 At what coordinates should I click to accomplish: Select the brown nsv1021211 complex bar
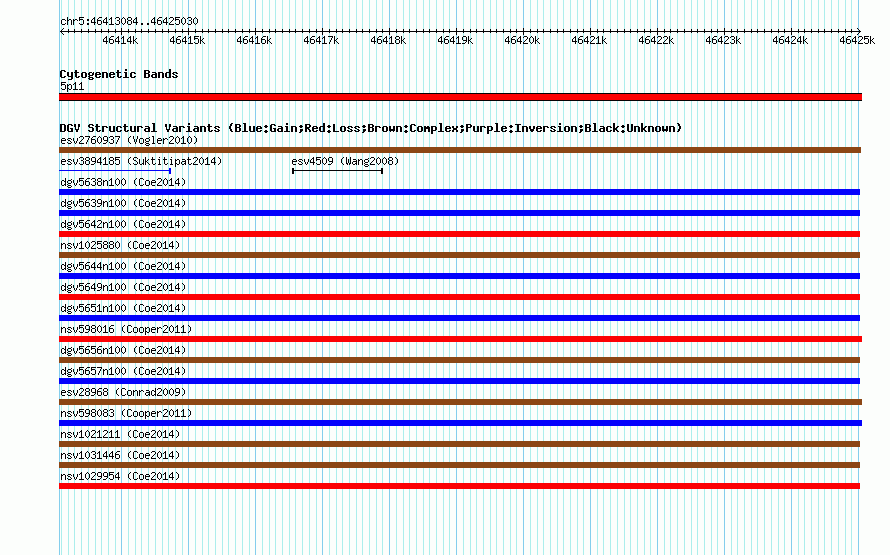[x=460, y=444]
